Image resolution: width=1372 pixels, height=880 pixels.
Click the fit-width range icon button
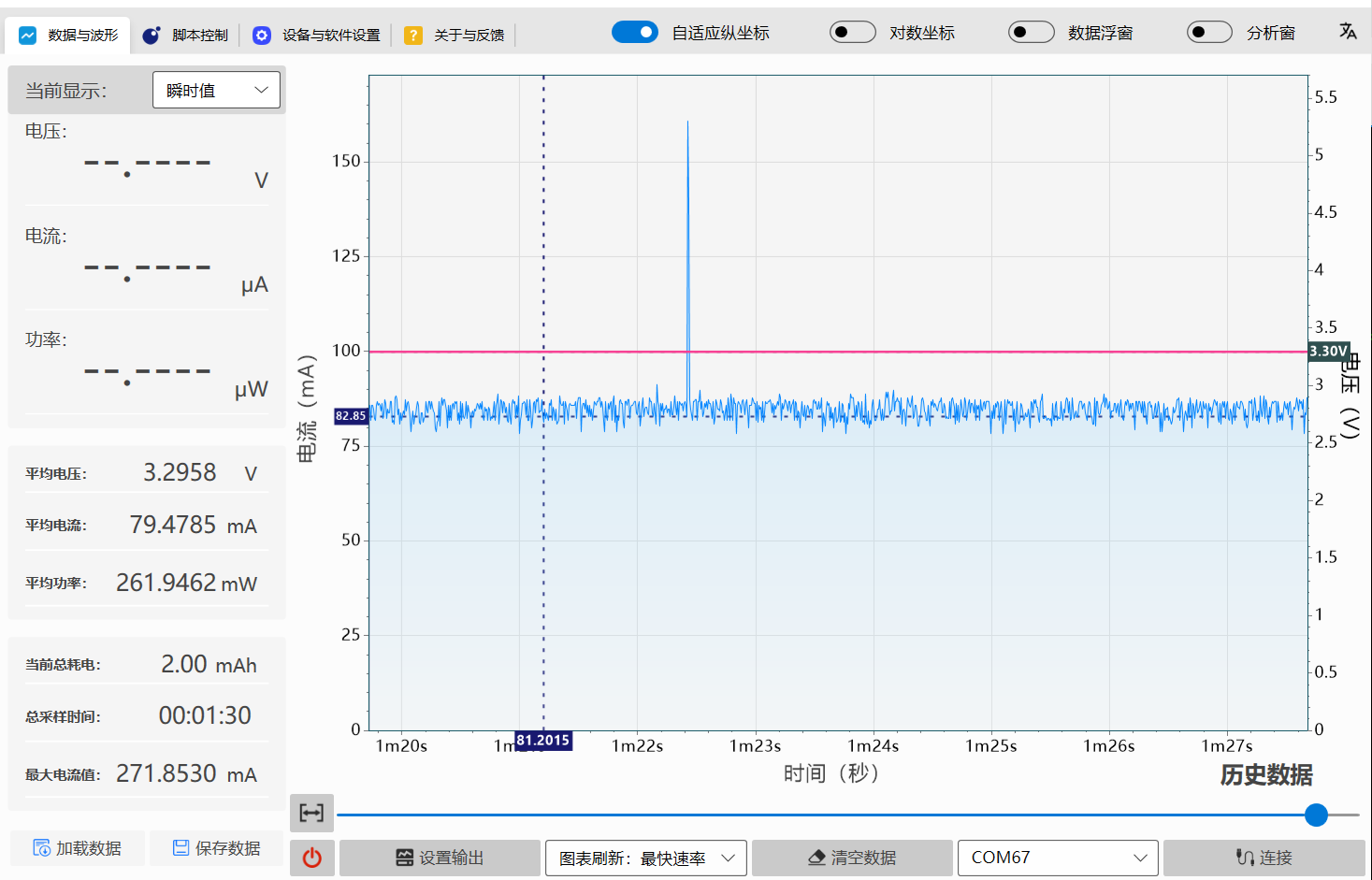(311, 814)
